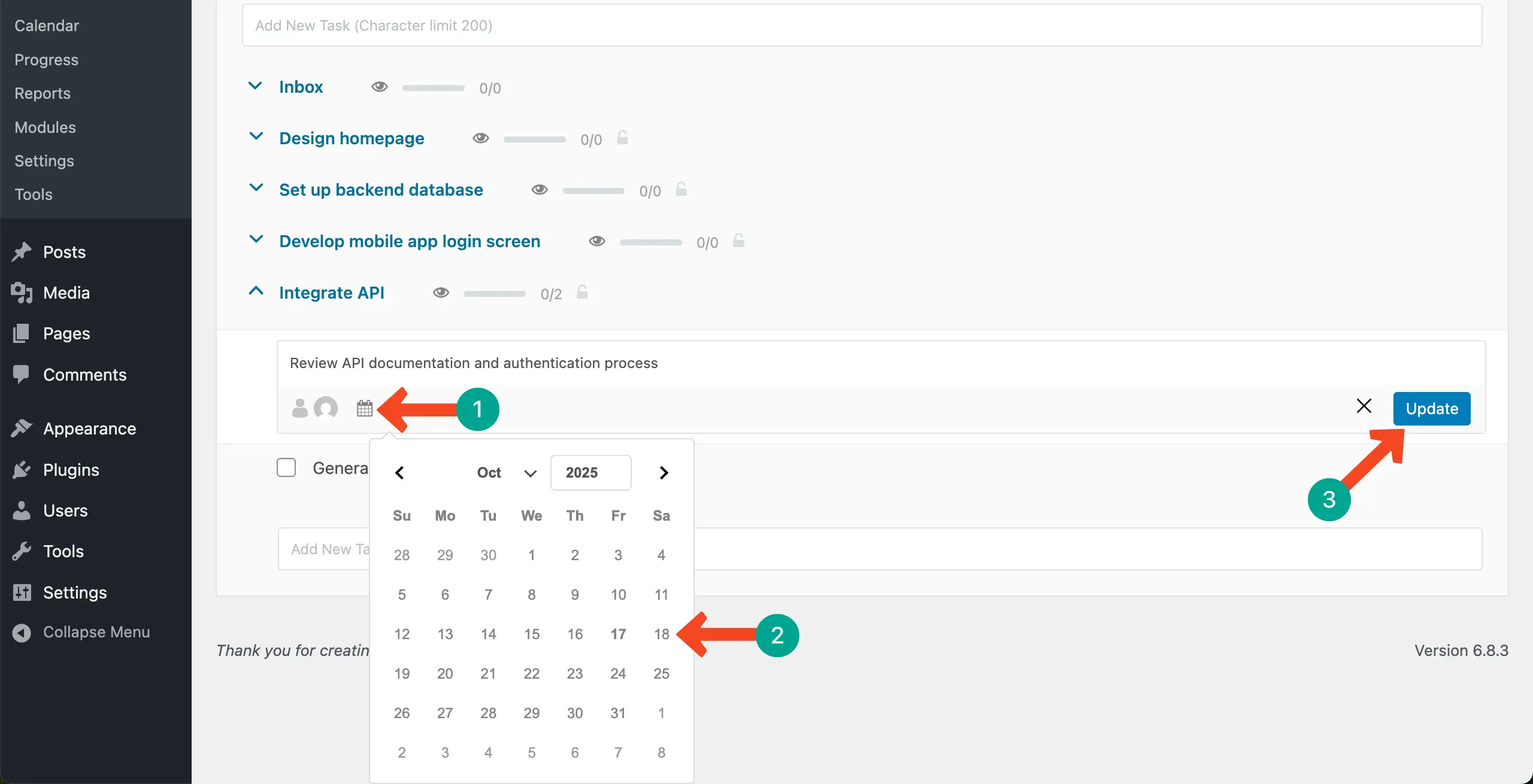
Task: Select October 18 in the date picker
Action: pos(661,634)
